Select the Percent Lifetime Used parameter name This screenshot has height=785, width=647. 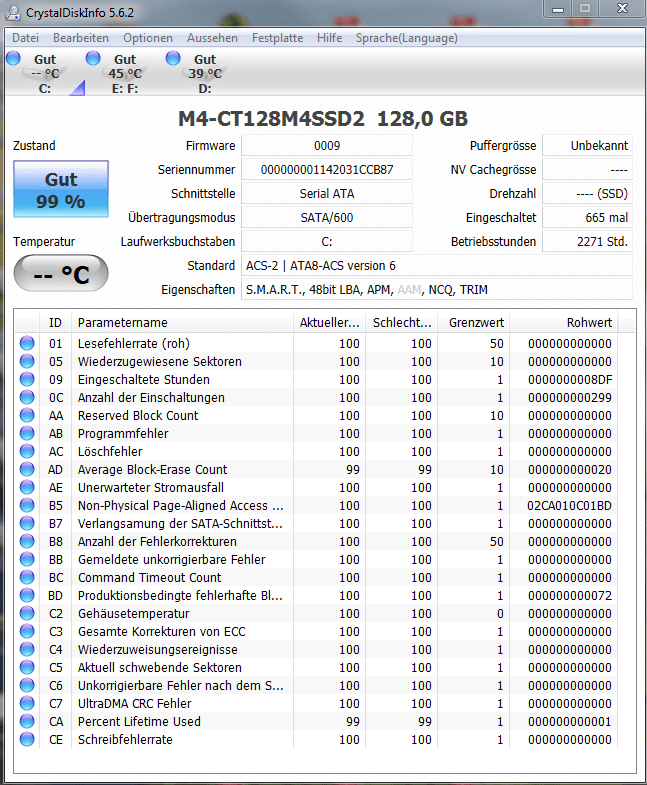pos(139,722)
